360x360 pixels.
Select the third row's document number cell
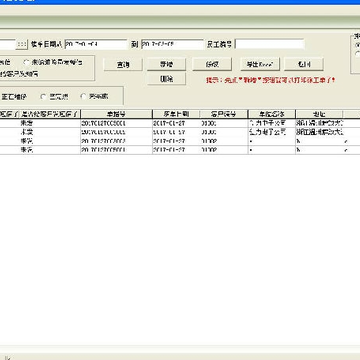pyautogui.click(x=116, y=141)
